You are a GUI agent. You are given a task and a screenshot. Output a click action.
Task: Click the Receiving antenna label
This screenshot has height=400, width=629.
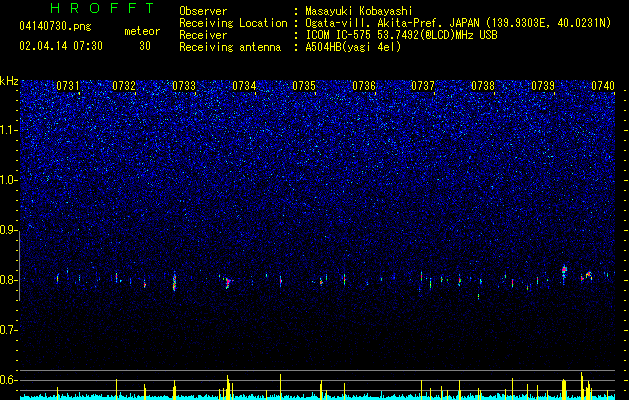(230, 47)
